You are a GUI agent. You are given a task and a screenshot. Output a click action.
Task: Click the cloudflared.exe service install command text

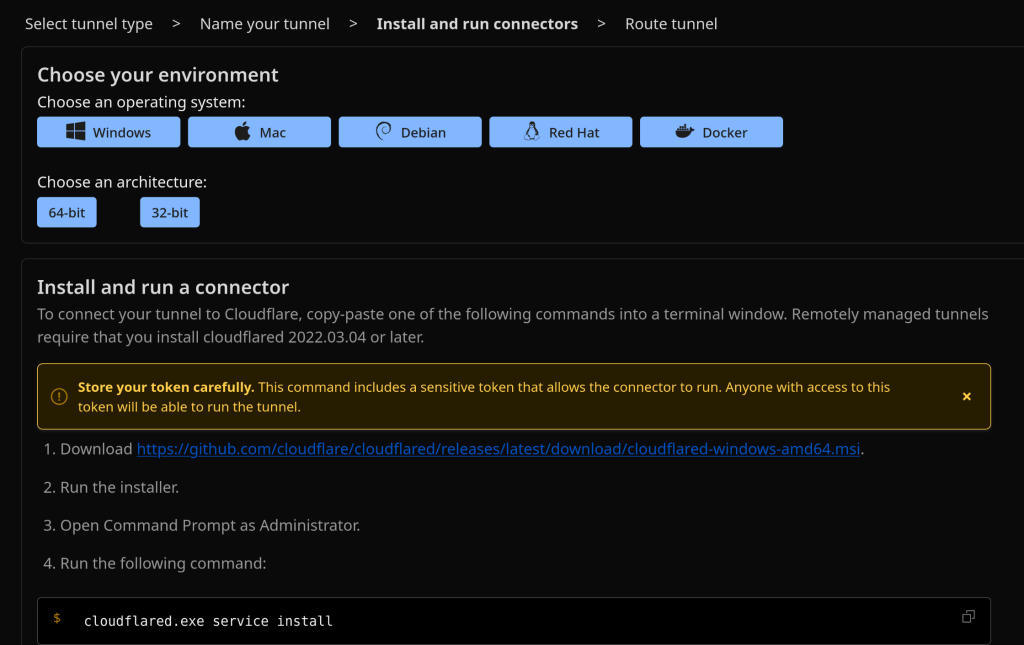(208, 621)
